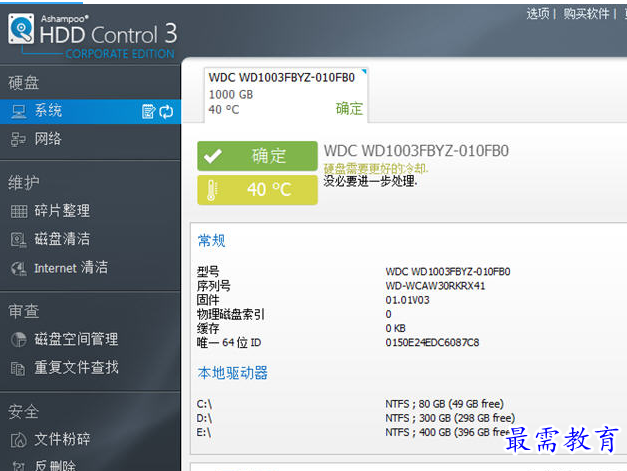Open the report notes icon beside 系统
Screen dimensions: 627x471
click(148, 111)
